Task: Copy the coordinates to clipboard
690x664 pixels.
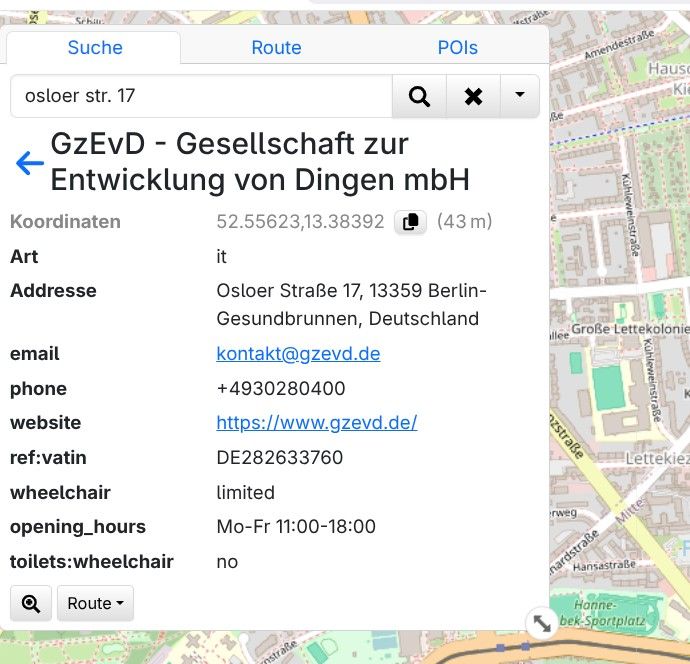Action: pyautogui.click(x=410, y=222)
